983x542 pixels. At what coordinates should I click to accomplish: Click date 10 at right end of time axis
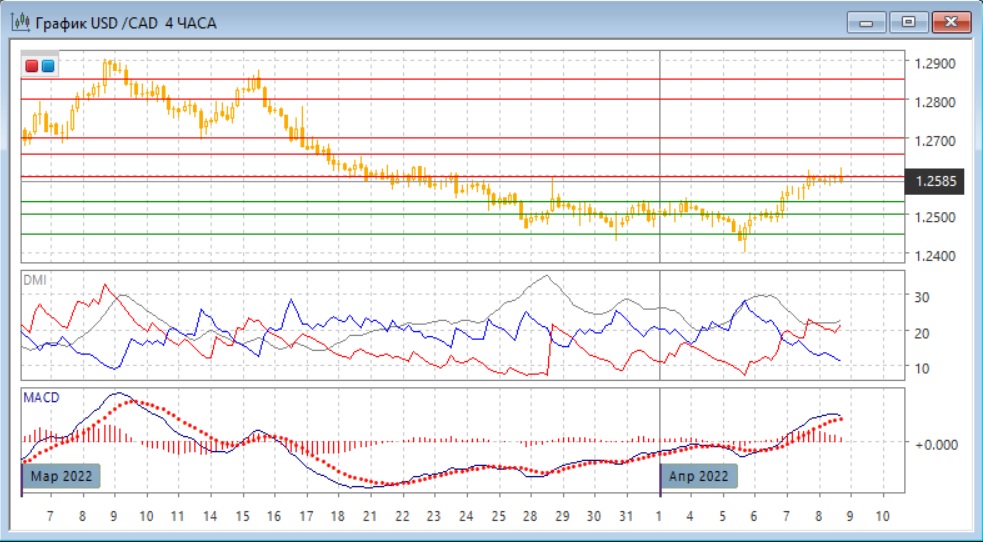(881, 516)
